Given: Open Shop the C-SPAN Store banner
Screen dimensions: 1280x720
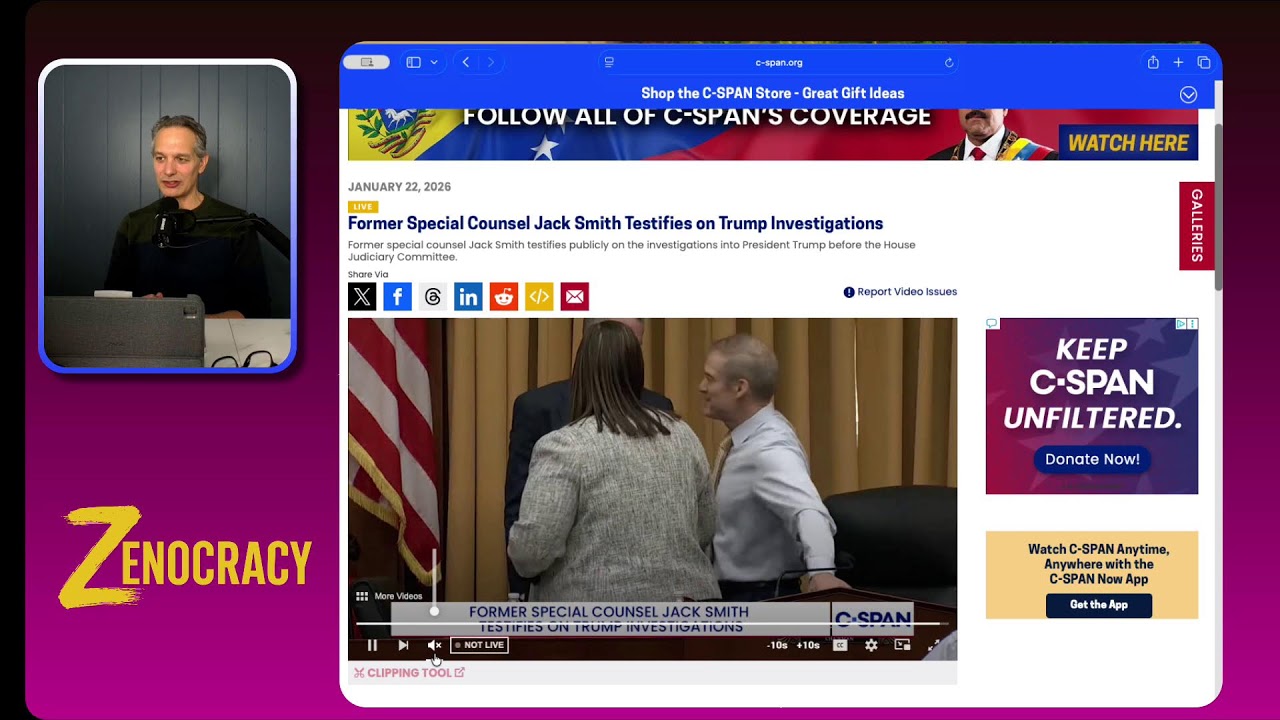Looking at the screenshot, I should [x=772, y=93].
